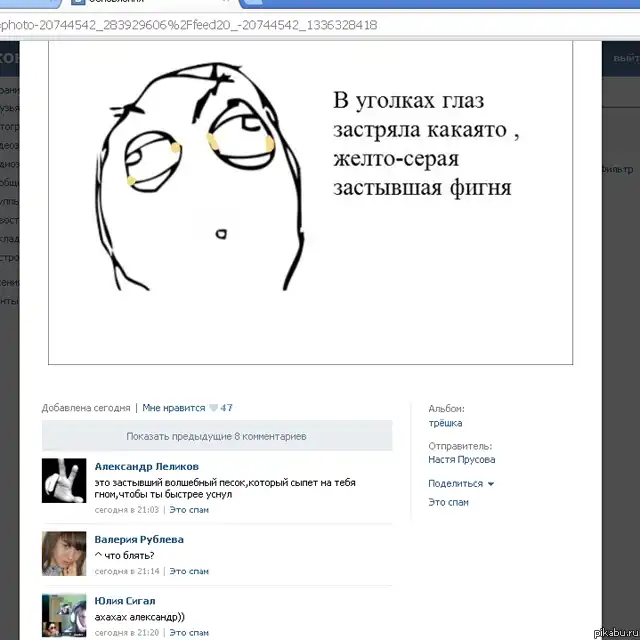The width and height of the screenshot is (640, 640).
Task: Open the album link трёшка
Action: (445, 423)
